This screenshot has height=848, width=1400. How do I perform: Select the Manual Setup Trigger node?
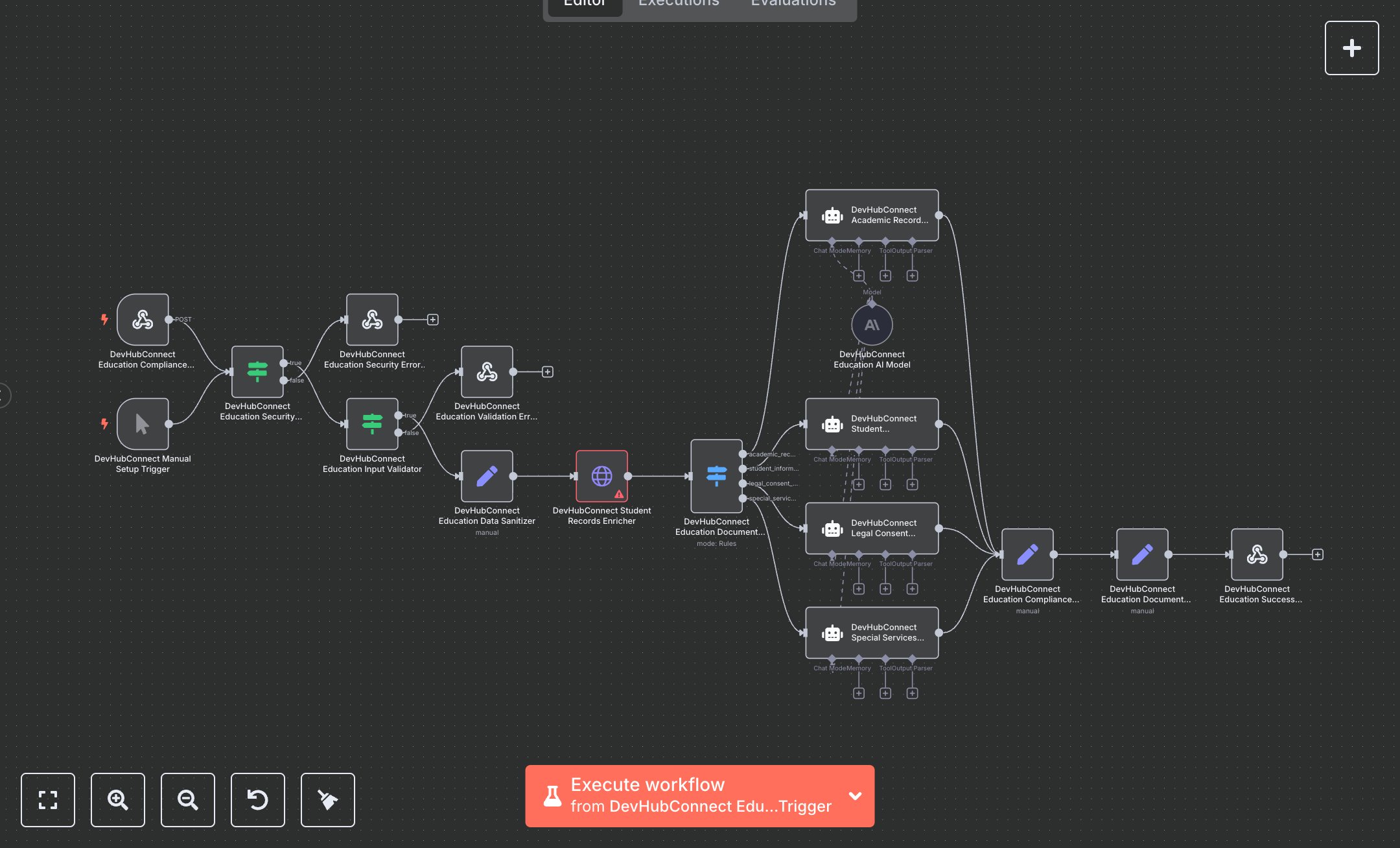tap(143, 424)
